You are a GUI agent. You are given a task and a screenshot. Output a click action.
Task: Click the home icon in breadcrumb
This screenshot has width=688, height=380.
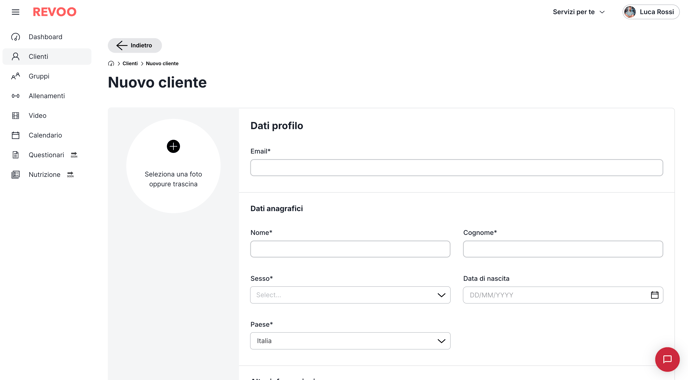(x=111, y=64)
